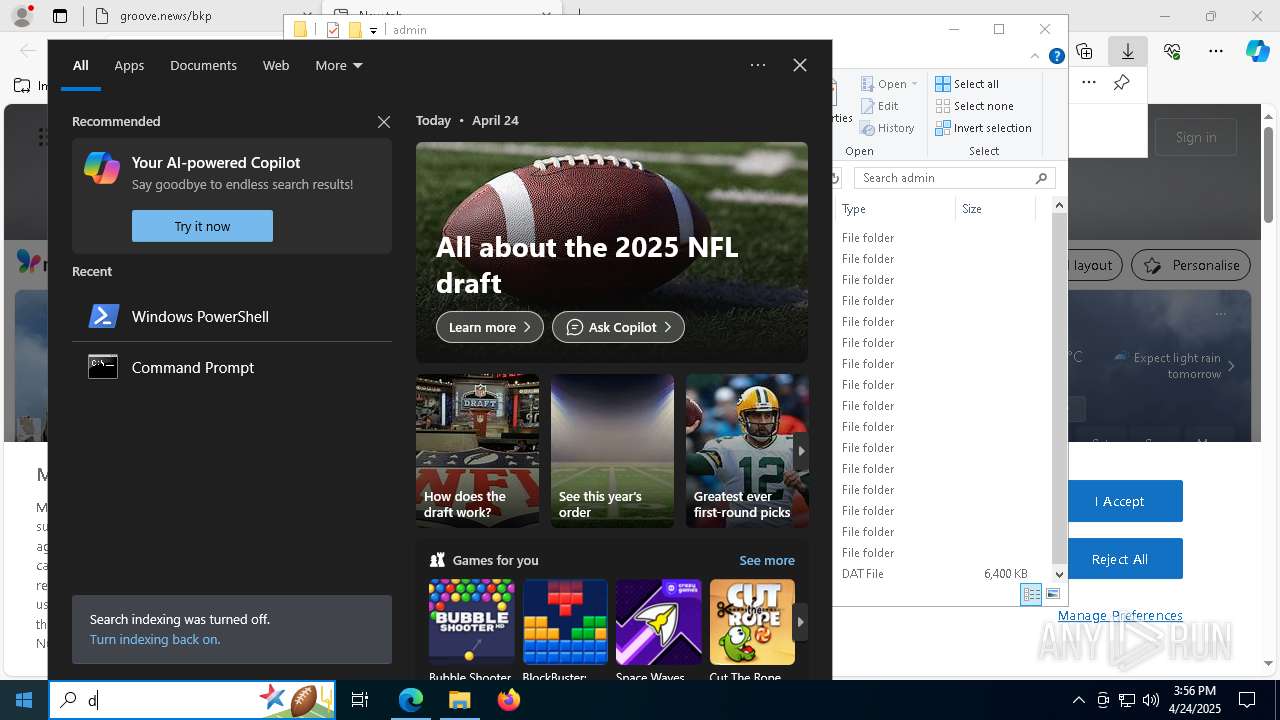Click Learn more on NFL draft card
The width and height of the screenshot is (1280, 720).
pyautogui.click(x=490, y=327)
